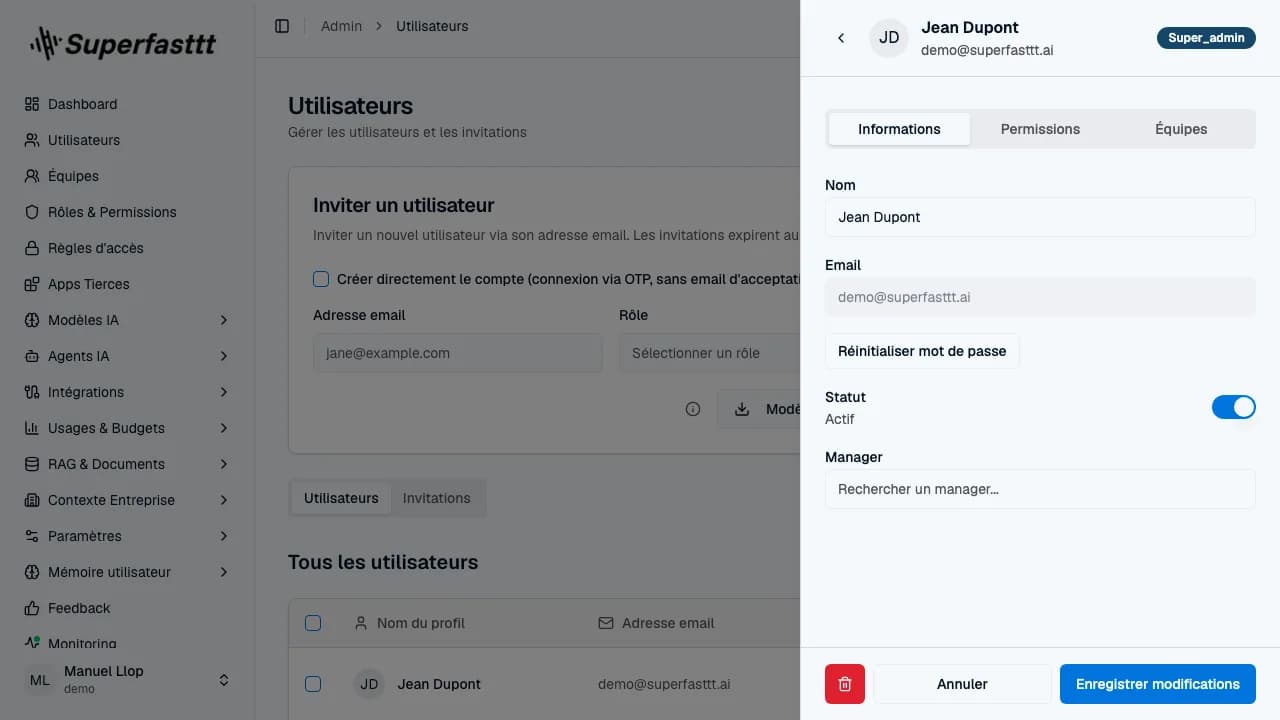Click the Contexte Entreprise icon
The height and width of the screenshot is (720, 1280).
coord(32,500)
